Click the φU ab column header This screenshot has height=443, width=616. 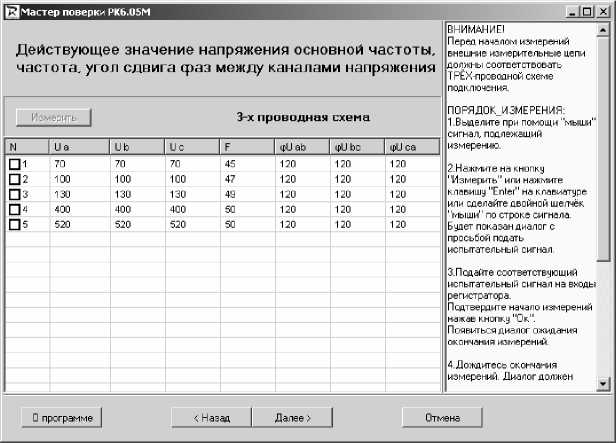(302, 147)
